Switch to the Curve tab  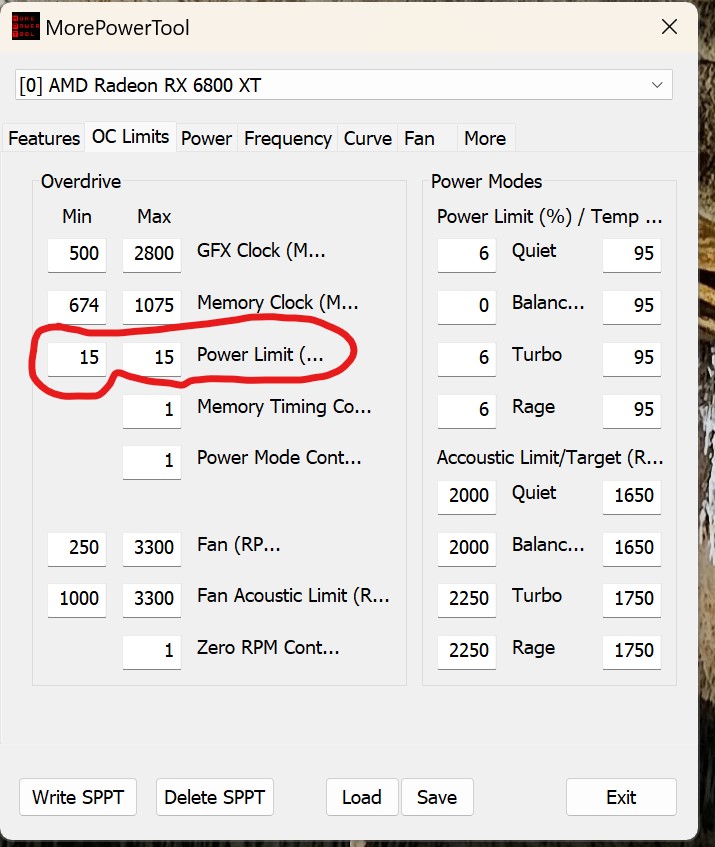point(368,138)
